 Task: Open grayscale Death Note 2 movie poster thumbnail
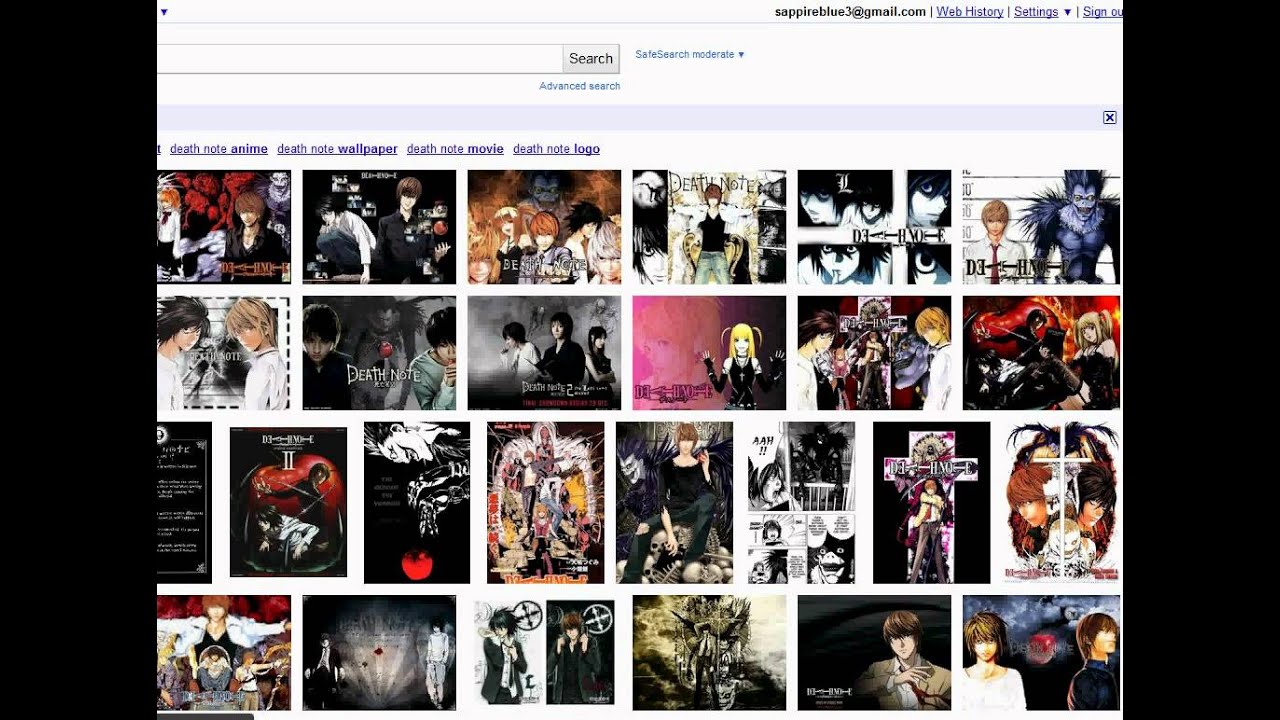[x=544, y=353]
